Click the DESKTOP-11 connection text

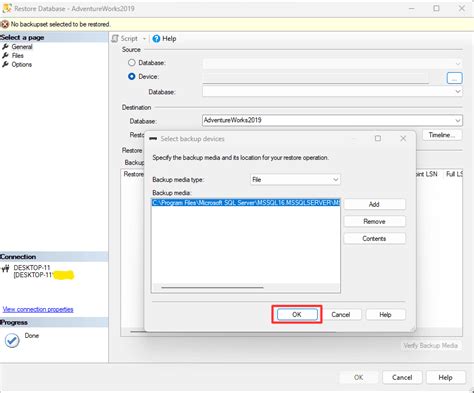tap(32, 268)
